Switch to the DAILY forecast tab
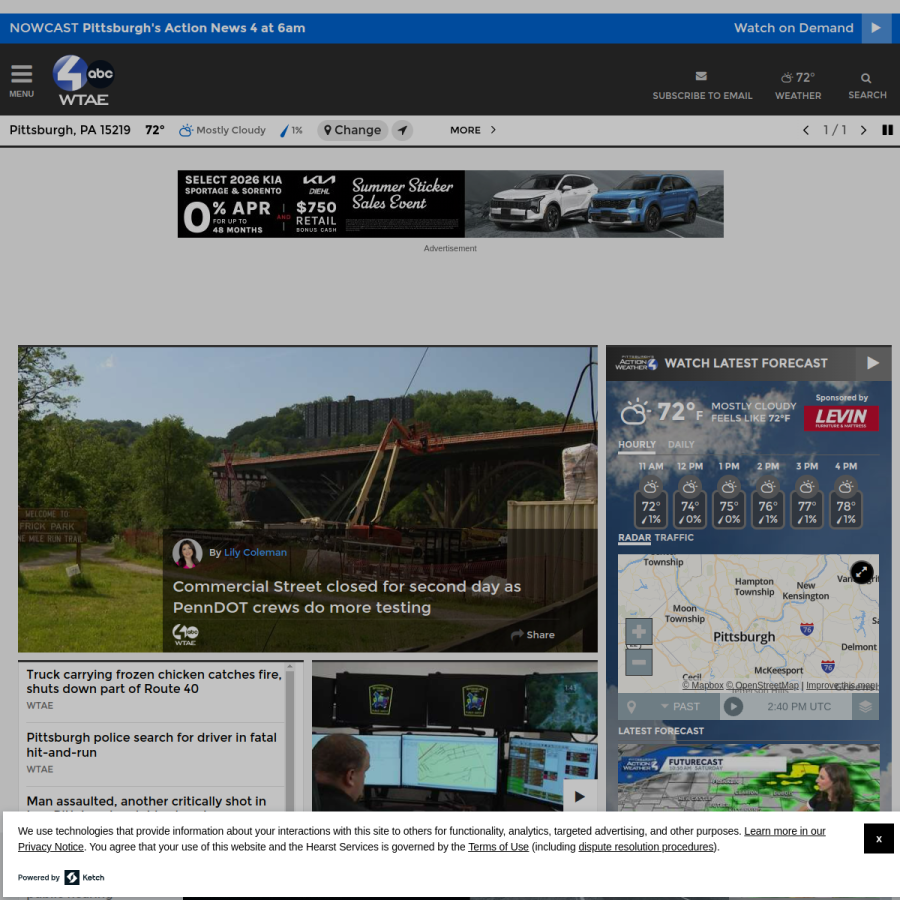The height and width of the screenshot is (900, 900). (681, 445)
